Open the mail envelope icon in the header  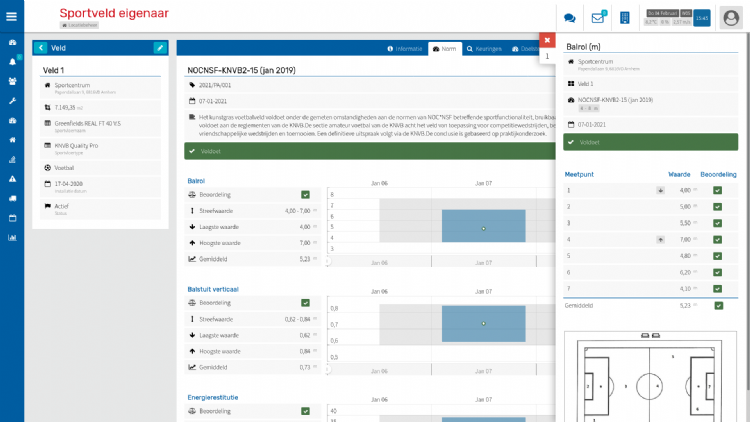(598, 18)
